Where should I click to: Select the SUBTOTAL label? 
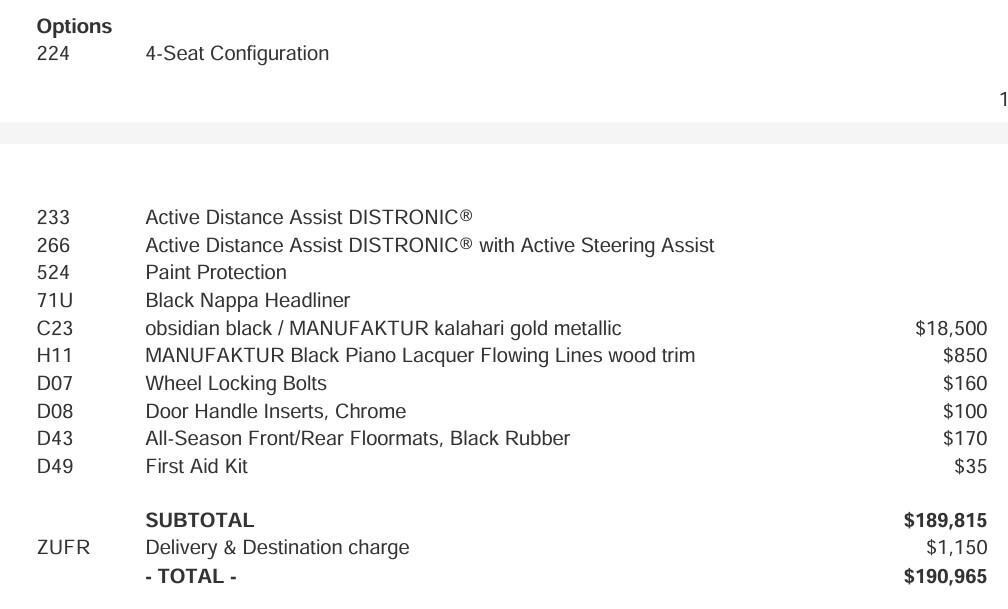(199, 520)
